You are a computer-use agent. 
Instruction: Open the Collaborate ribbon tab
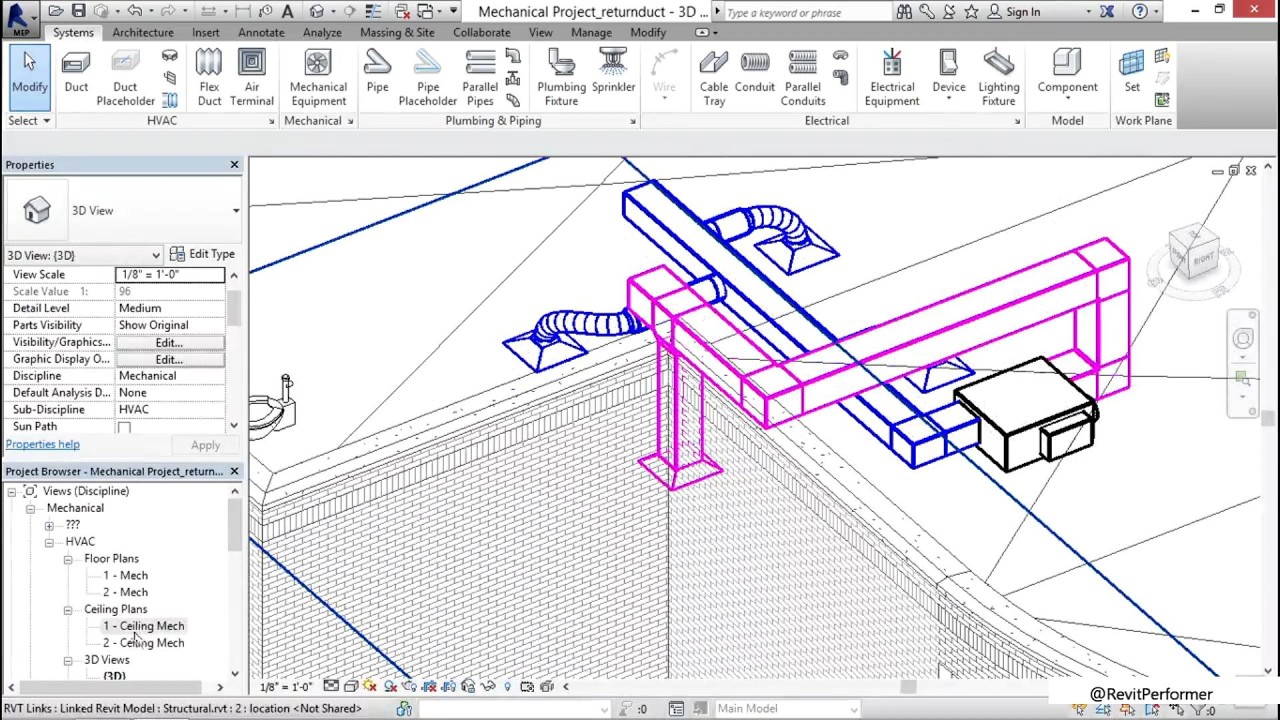(x=481, y=32)
